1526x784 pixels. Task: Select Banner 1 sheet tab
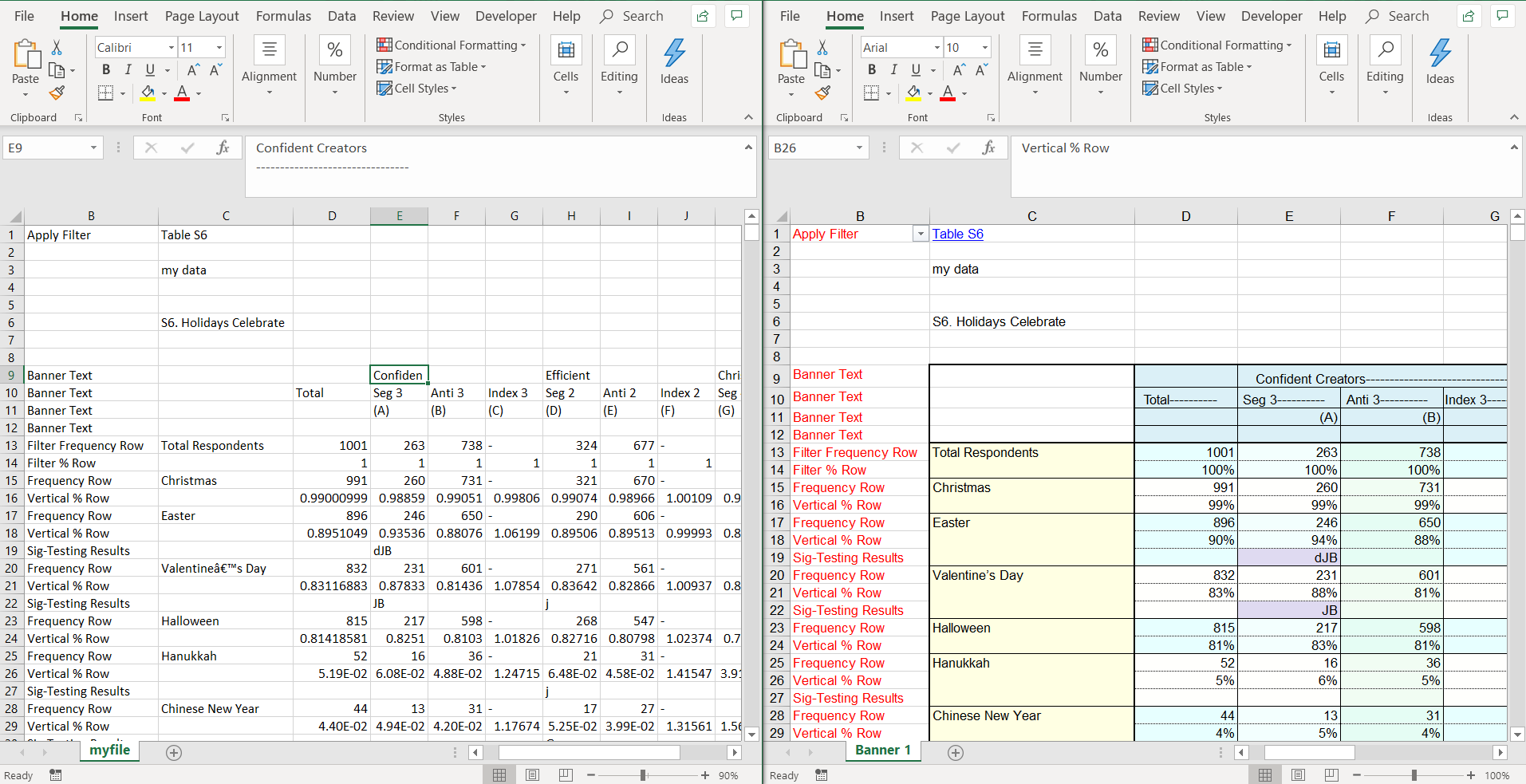(x=883, y=751)
